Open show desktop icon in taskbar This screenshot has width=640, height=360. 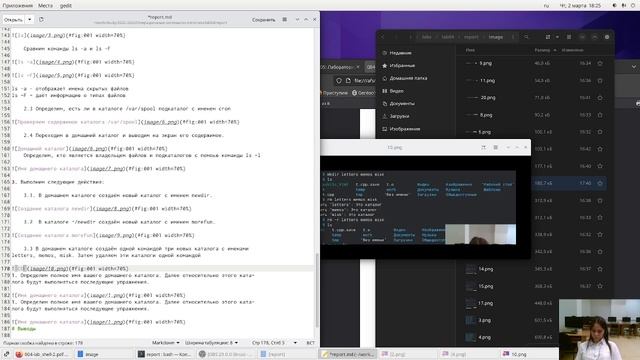coord(6,354)
